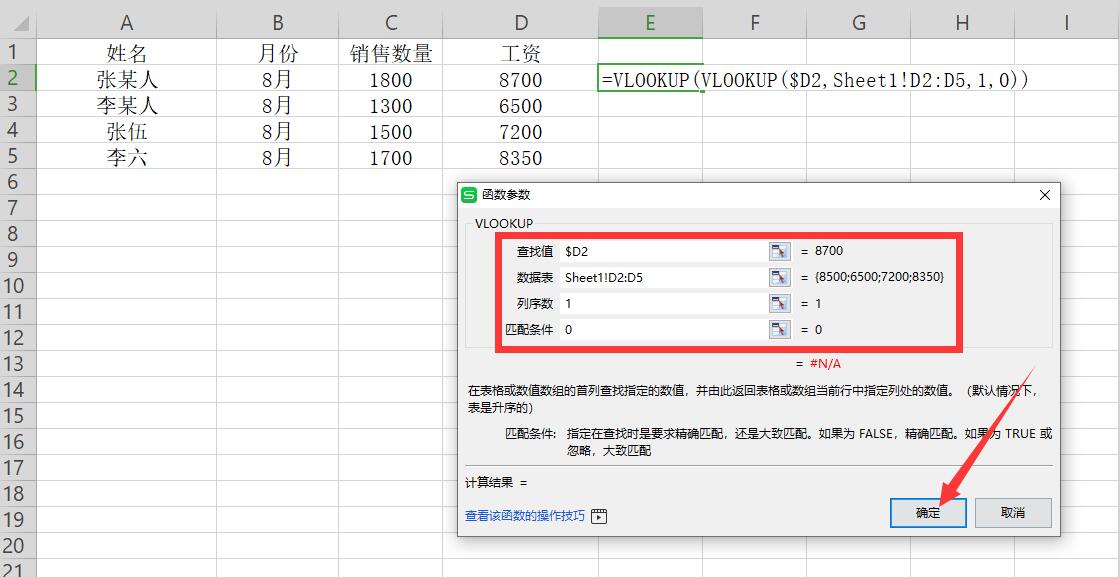
Task: Click cell E2 showing the VLOOKUP formula
Action: click(x=650, y=77)
